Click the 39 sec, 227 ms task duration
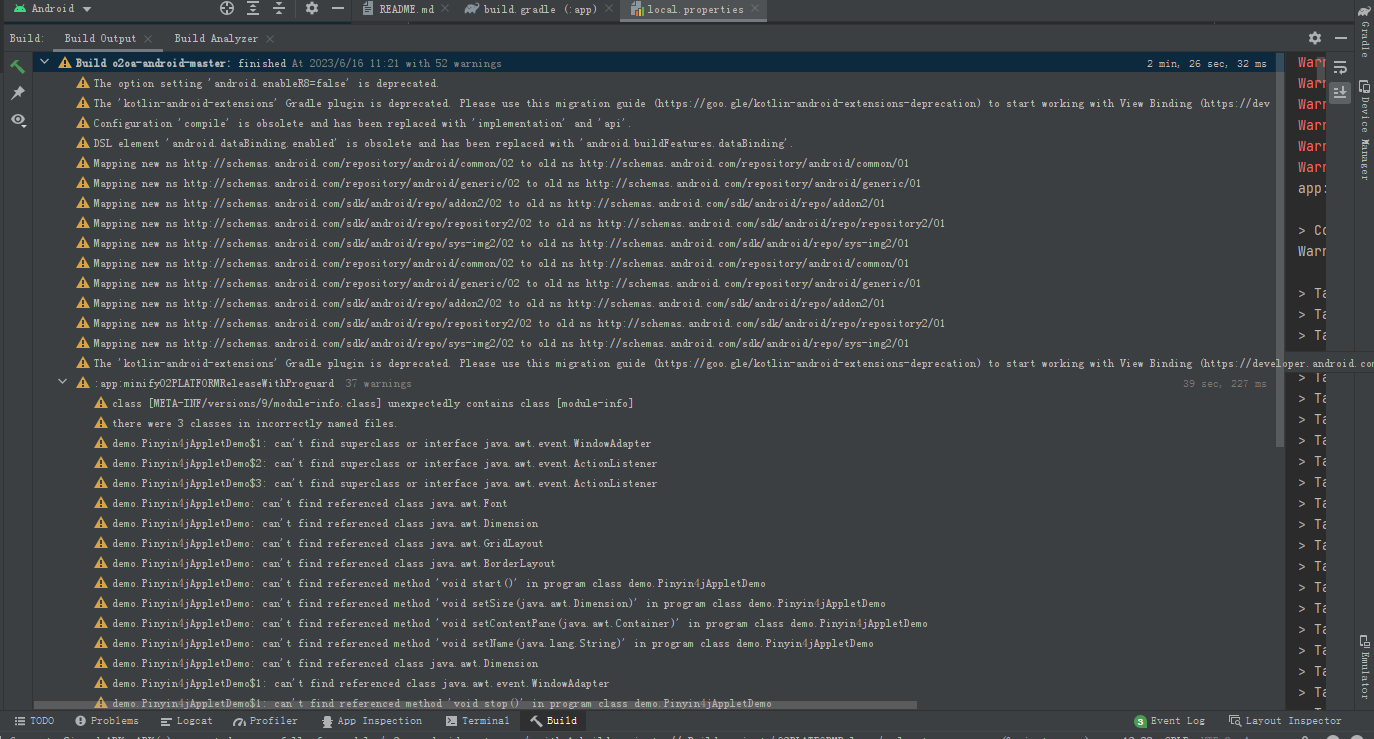This screenshot has width=1374, height=739. (x=1224, y=384)
